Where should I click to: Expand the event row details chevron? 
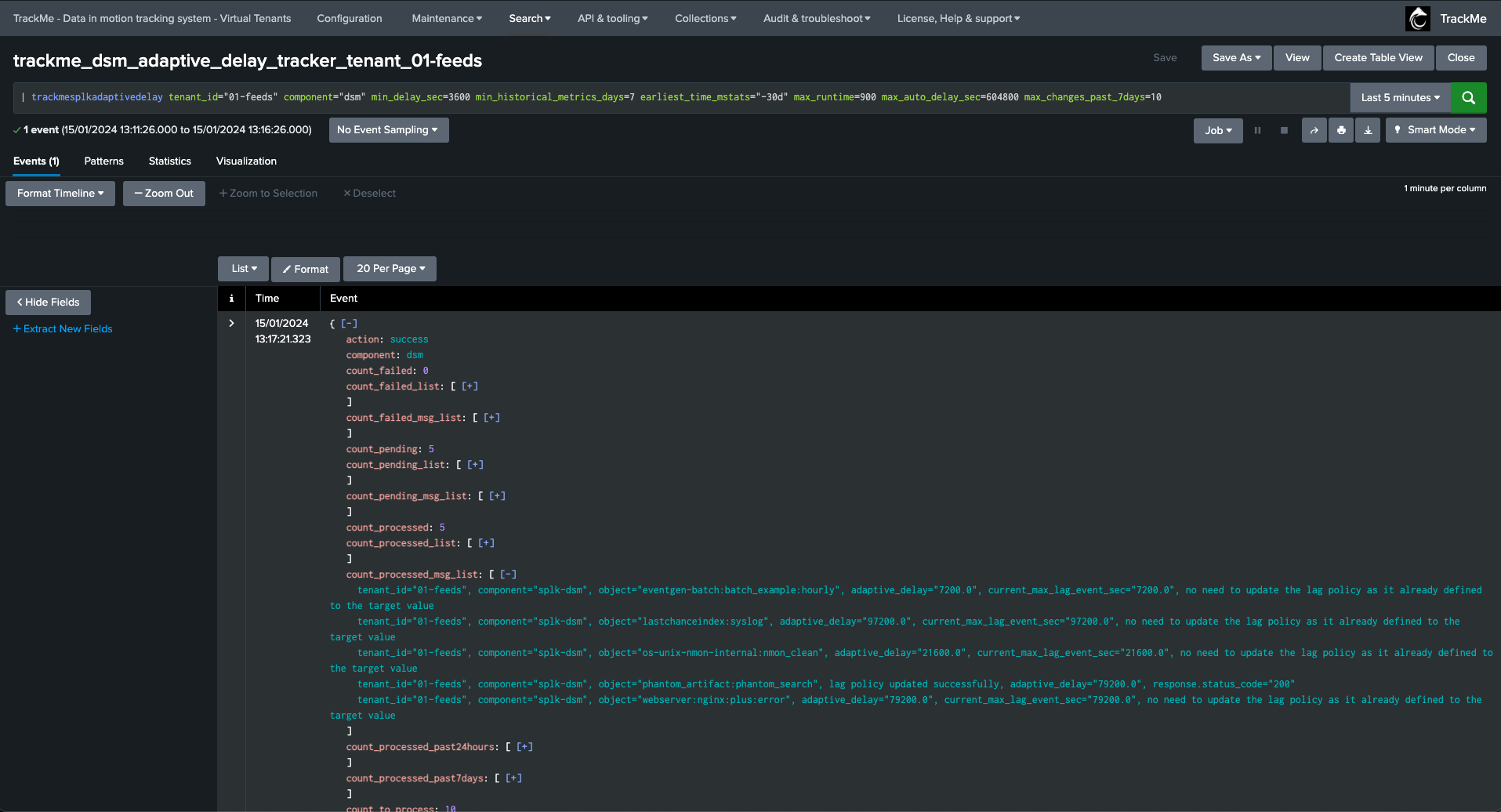point(231,323)
